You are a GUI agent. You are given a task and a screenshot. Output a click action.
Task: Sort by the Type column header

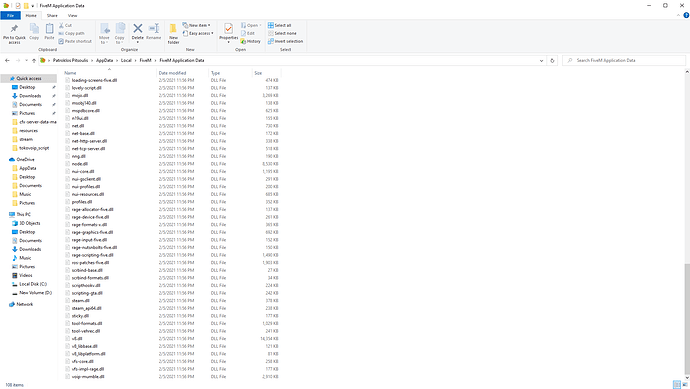230,73
